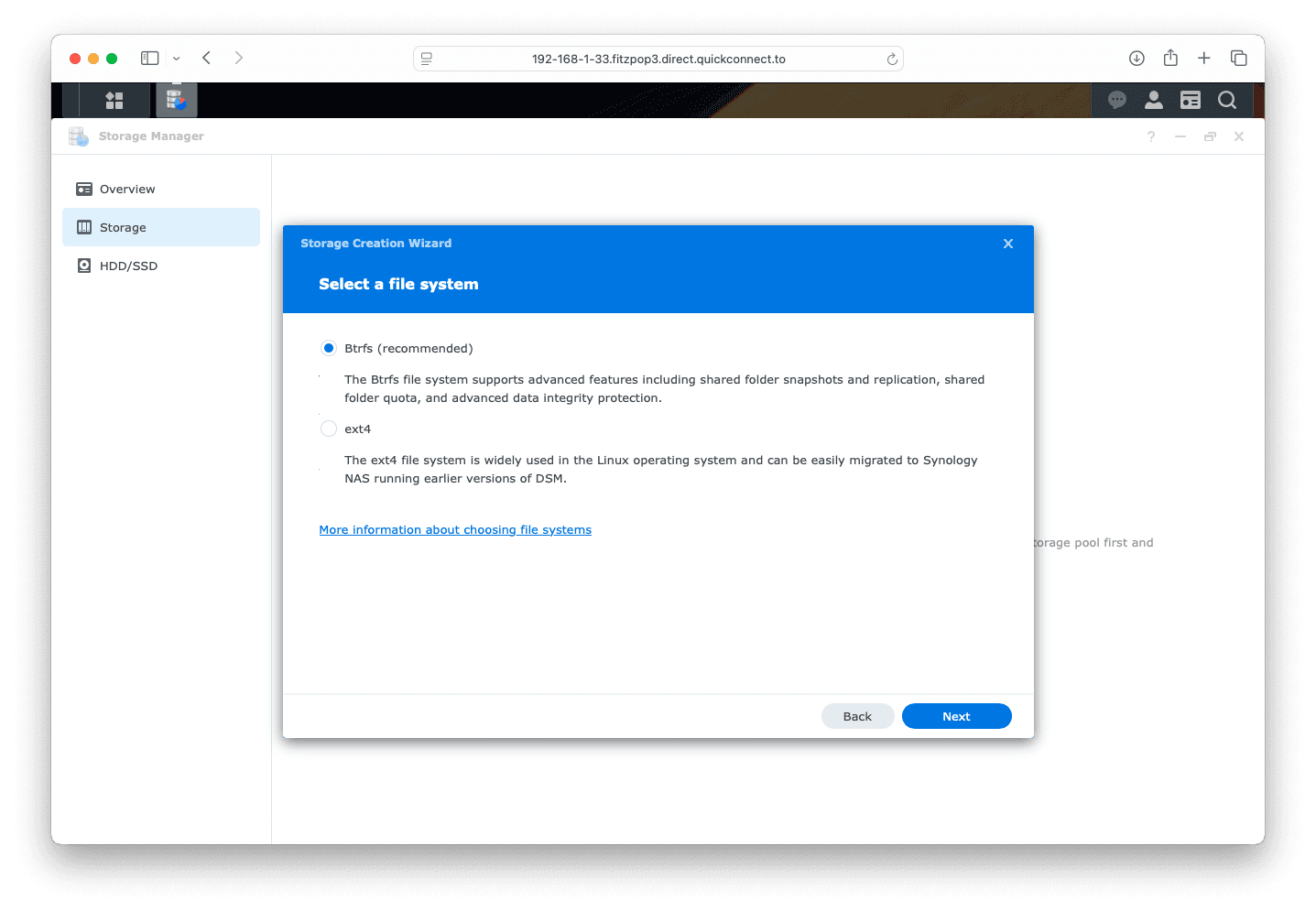Select the Btrfs (recommended) radio button
The height and width of the screenshot is (912, 1316).
(329, 348)
